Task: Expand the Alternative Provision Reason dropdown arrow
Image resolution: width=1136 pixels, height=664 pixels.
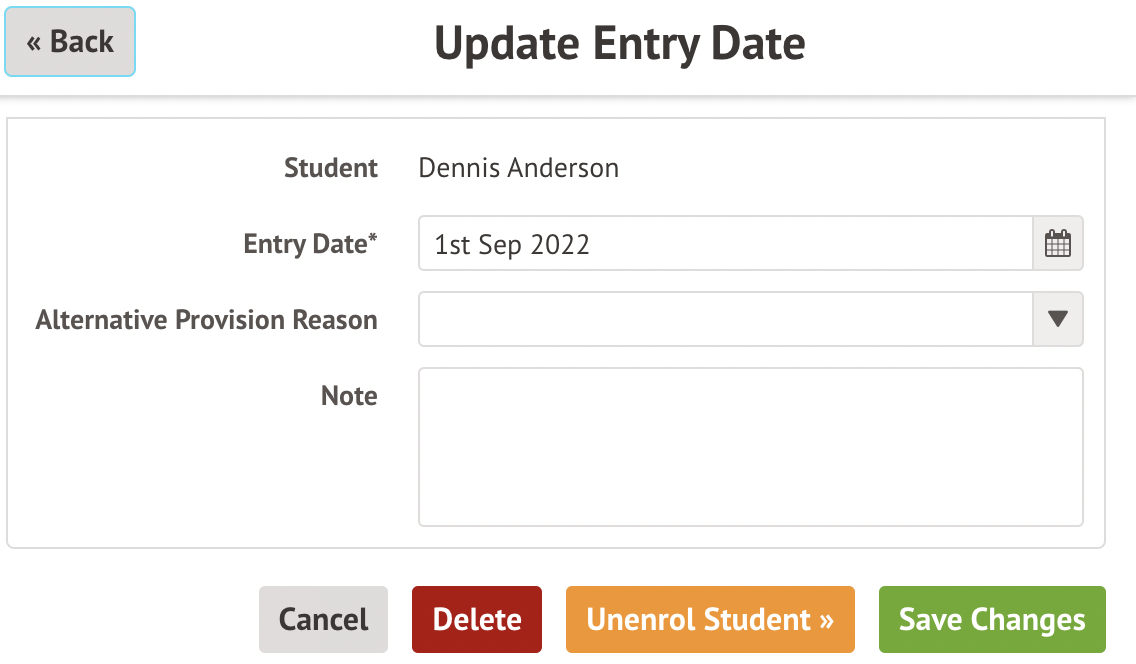Action: [1058, 319]
